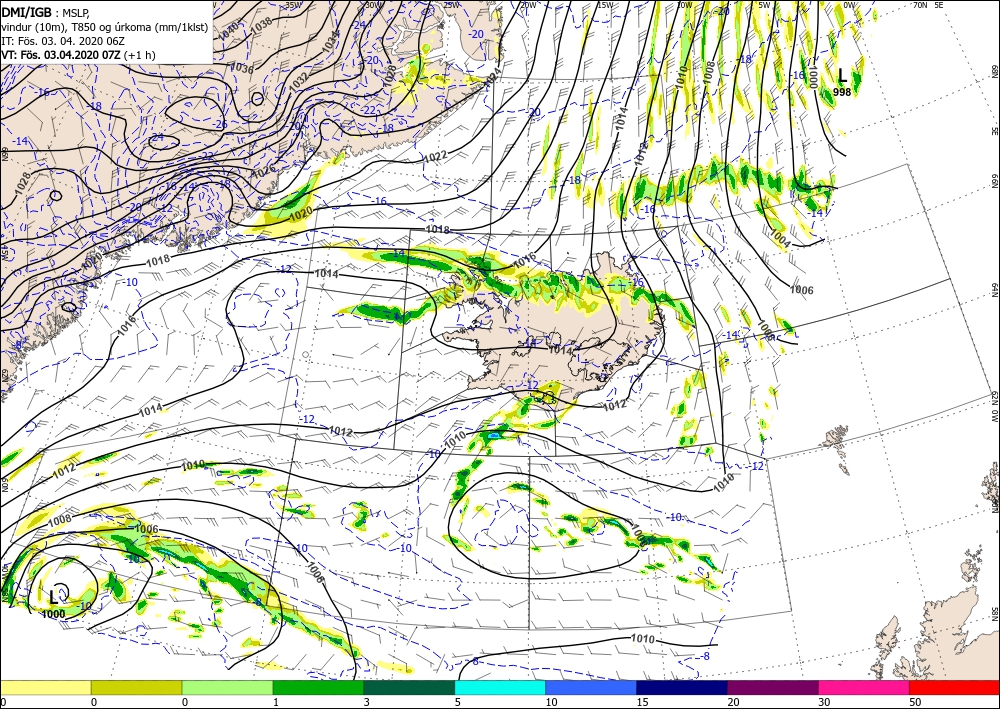Click the olive yellow legend swatch

[136, 687]
